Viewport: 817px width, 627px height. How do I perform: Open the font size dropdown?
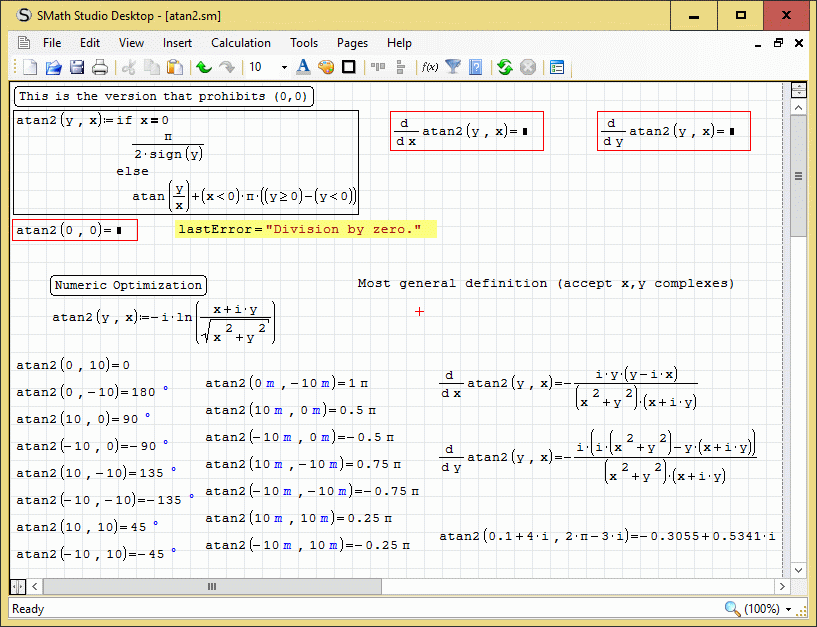pos(282,67)
